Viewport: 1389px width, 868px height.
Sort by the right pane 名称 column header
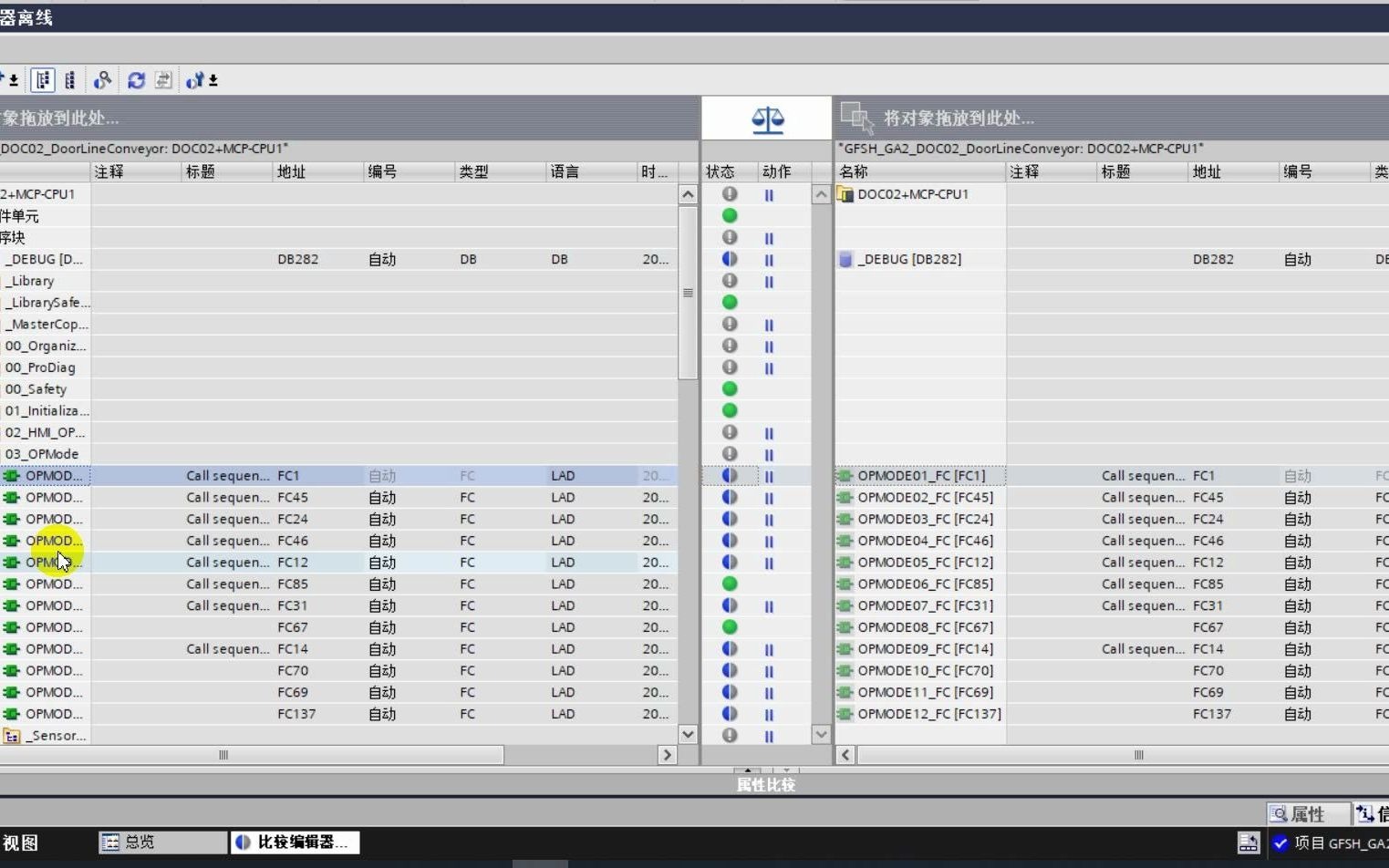click(920, 171)
